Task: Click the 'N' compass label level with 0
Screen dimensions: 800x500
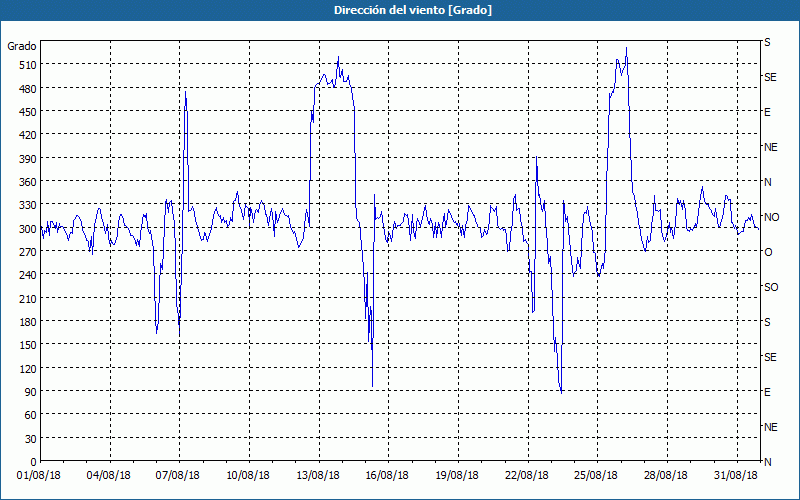Action: 767,462
